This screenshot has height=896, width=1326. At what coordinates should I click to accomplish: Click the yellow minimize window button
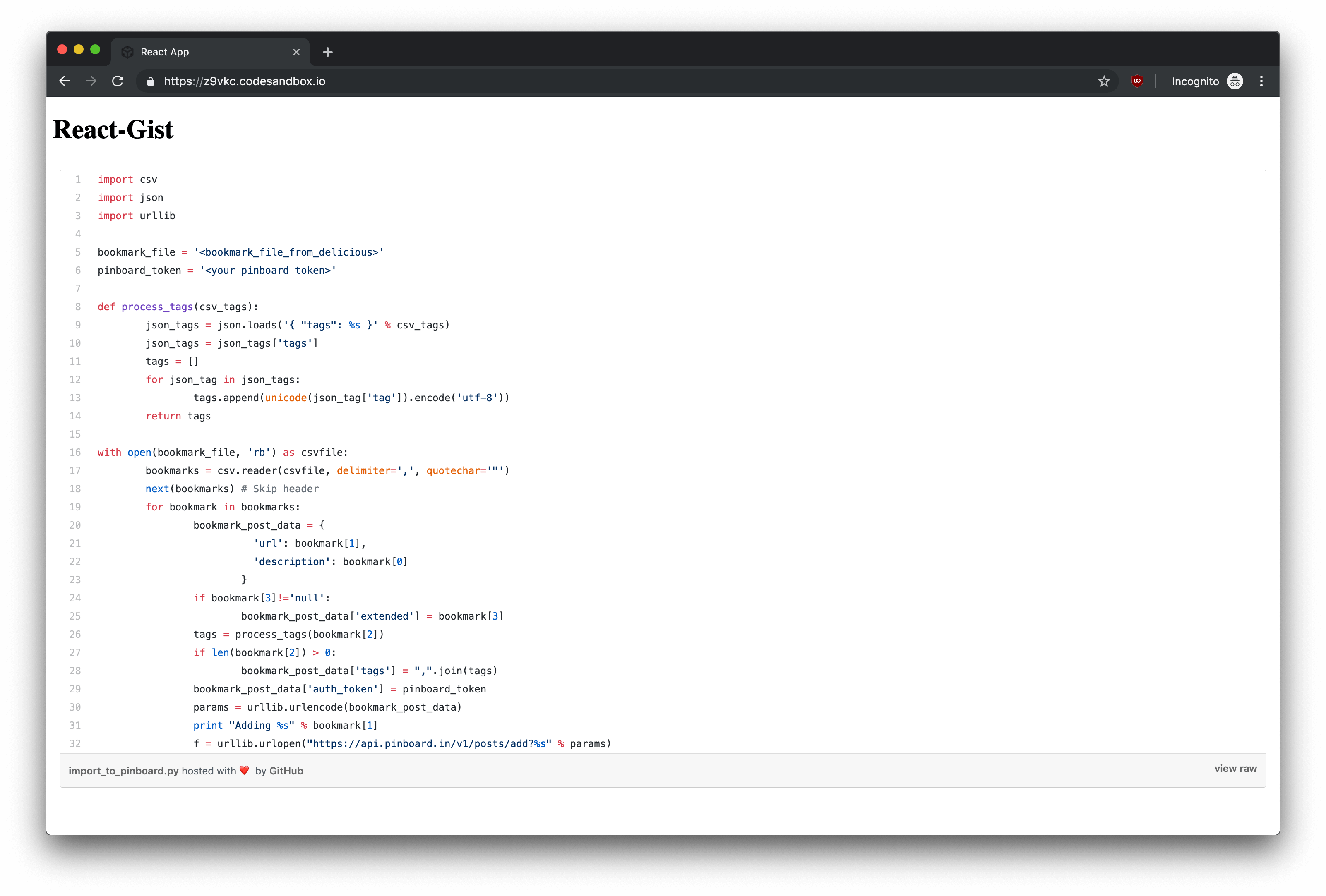pos(79,50)
